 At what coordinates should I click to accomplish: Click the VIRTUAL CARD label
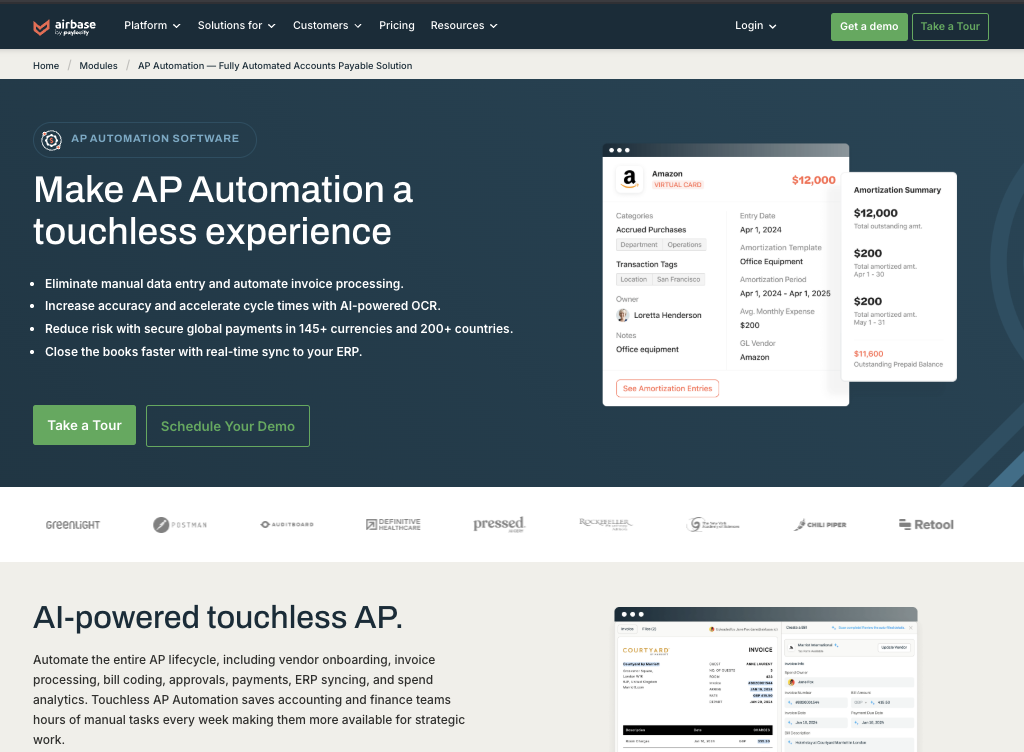point(678,185)
